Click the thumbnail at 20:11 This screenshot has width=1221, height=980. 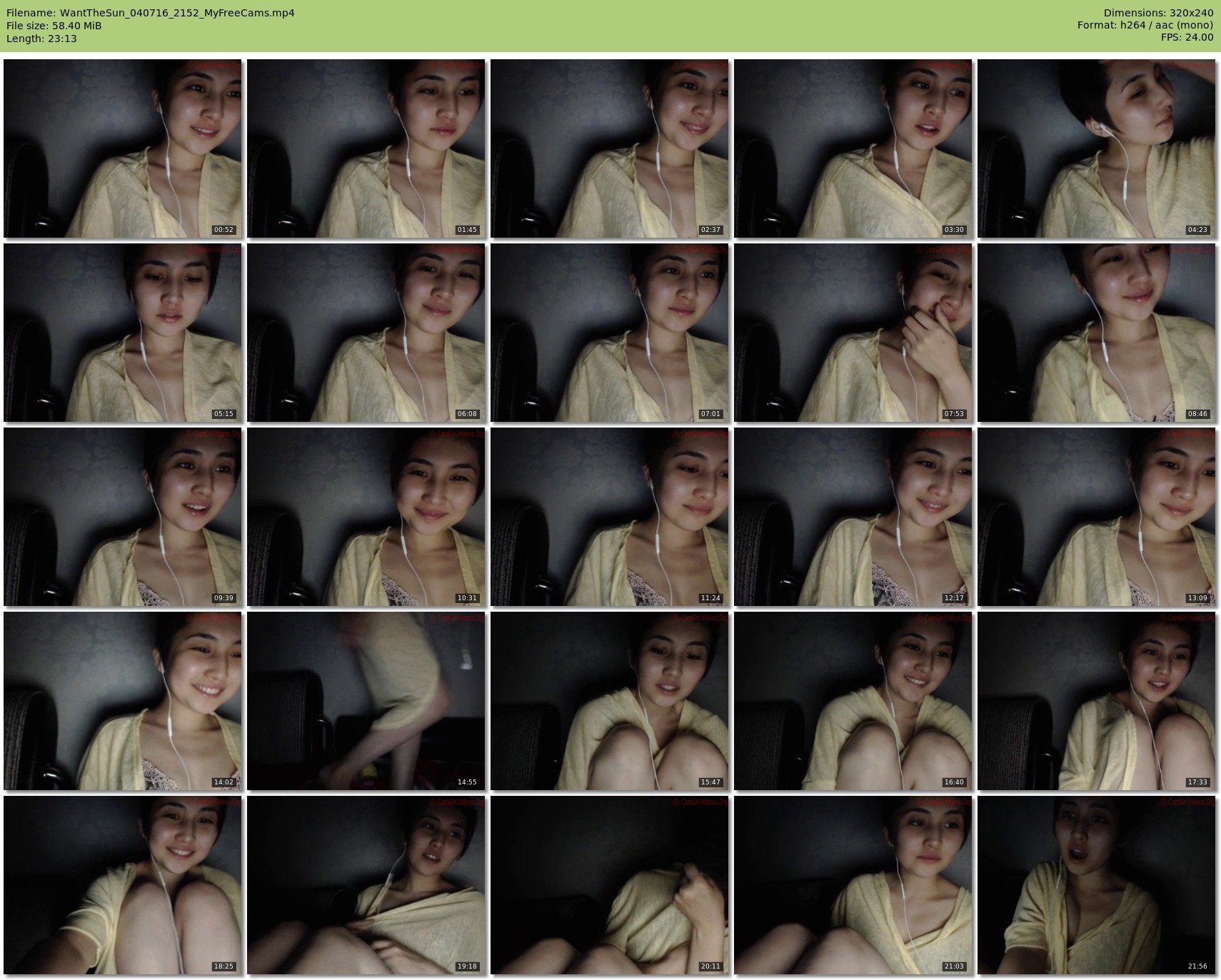(x=610, y=885)
